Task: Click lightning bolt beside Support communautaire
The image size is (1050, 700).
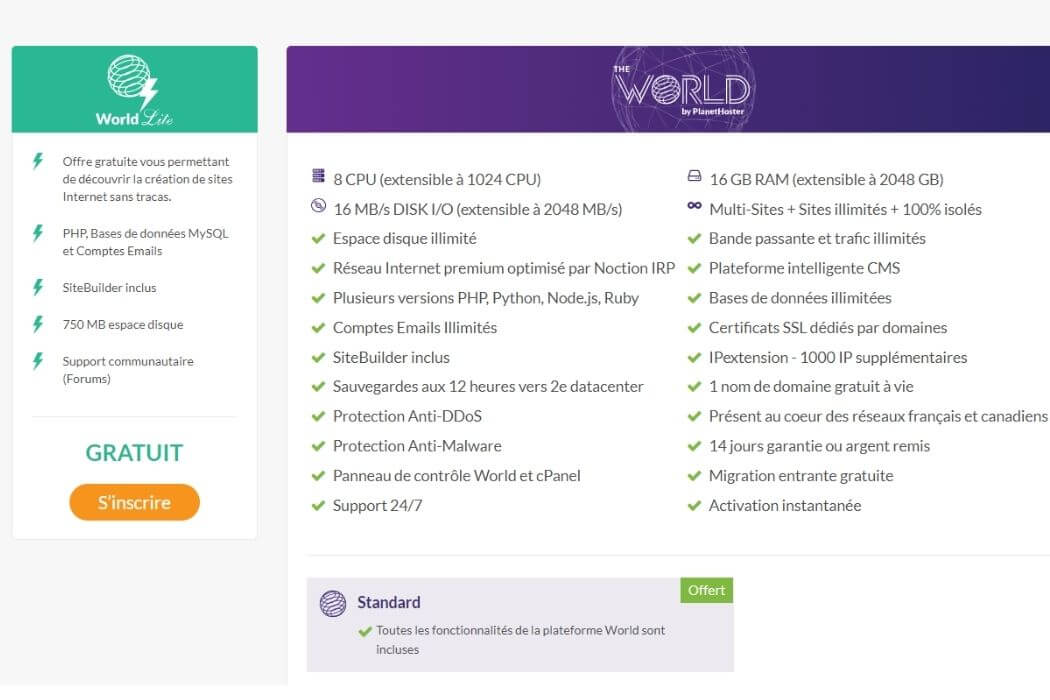Action: click(x=38, y=360)
